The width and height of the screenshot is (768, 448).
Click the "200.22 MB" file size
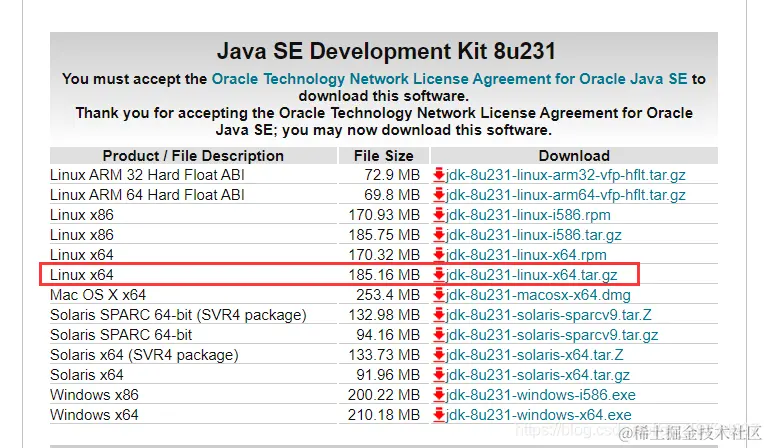point(384,395)
